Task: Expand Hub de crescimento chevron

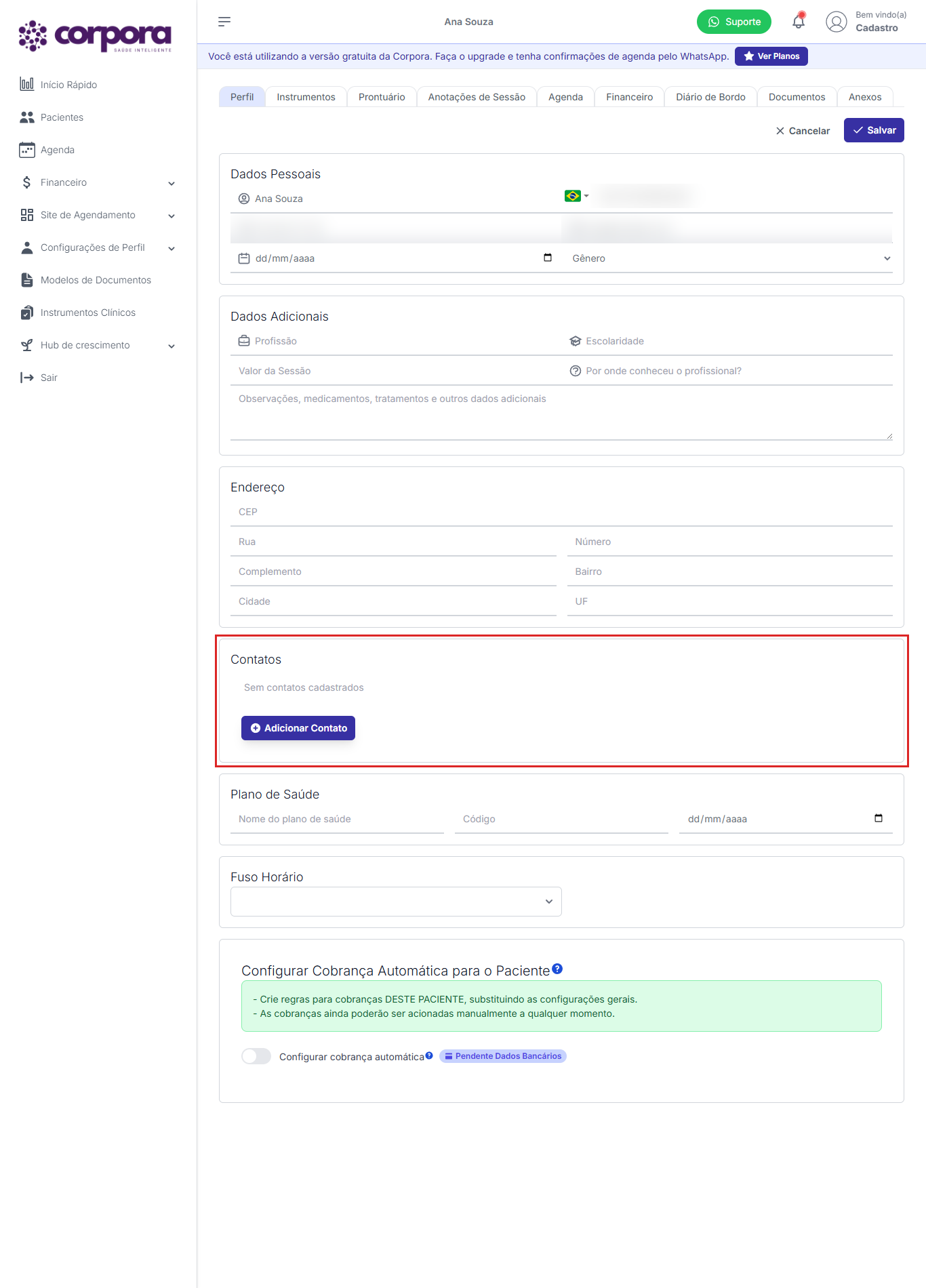Action: pos(172,346)
